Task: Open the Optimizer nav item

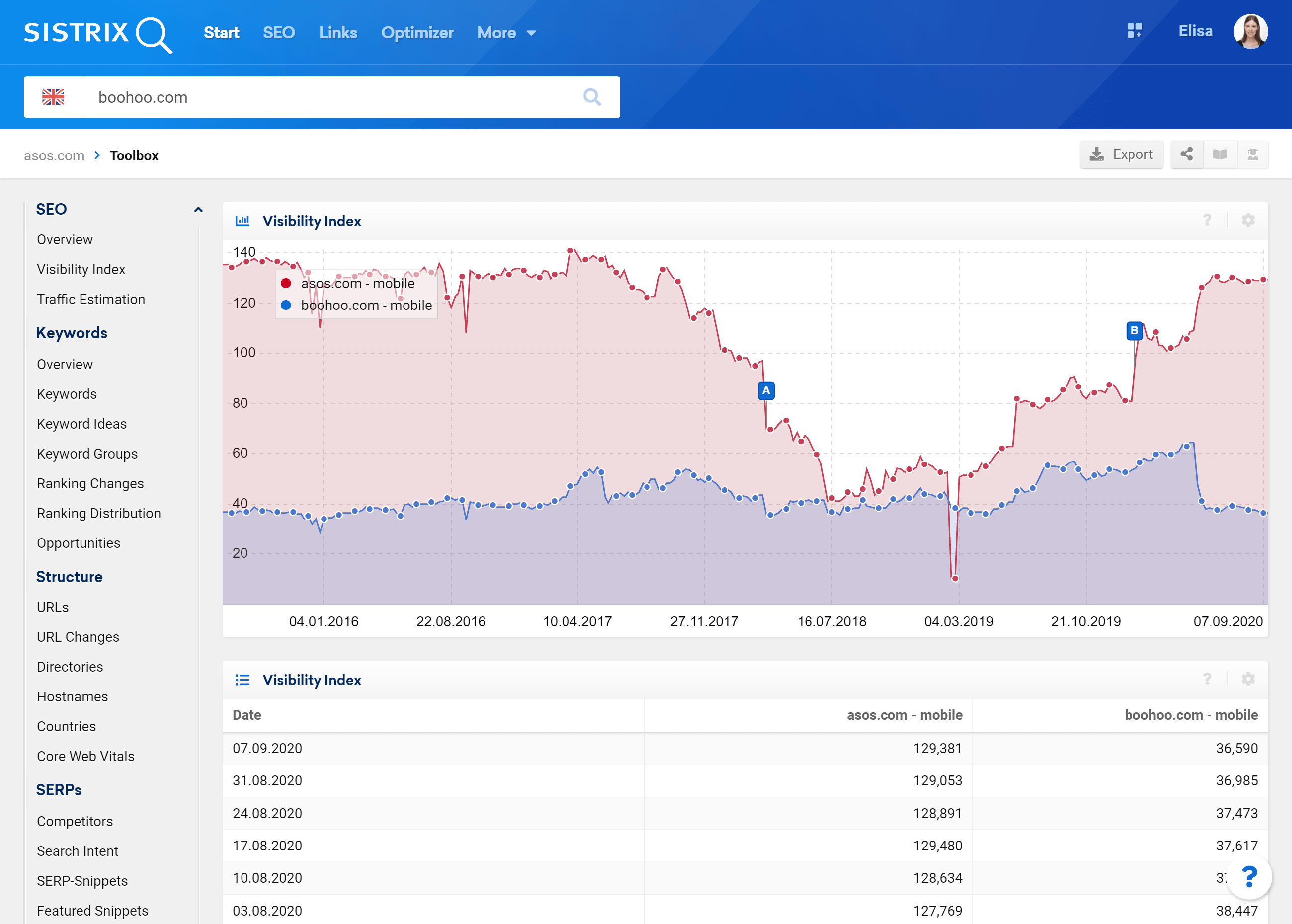Action: [x=417, y=33]
